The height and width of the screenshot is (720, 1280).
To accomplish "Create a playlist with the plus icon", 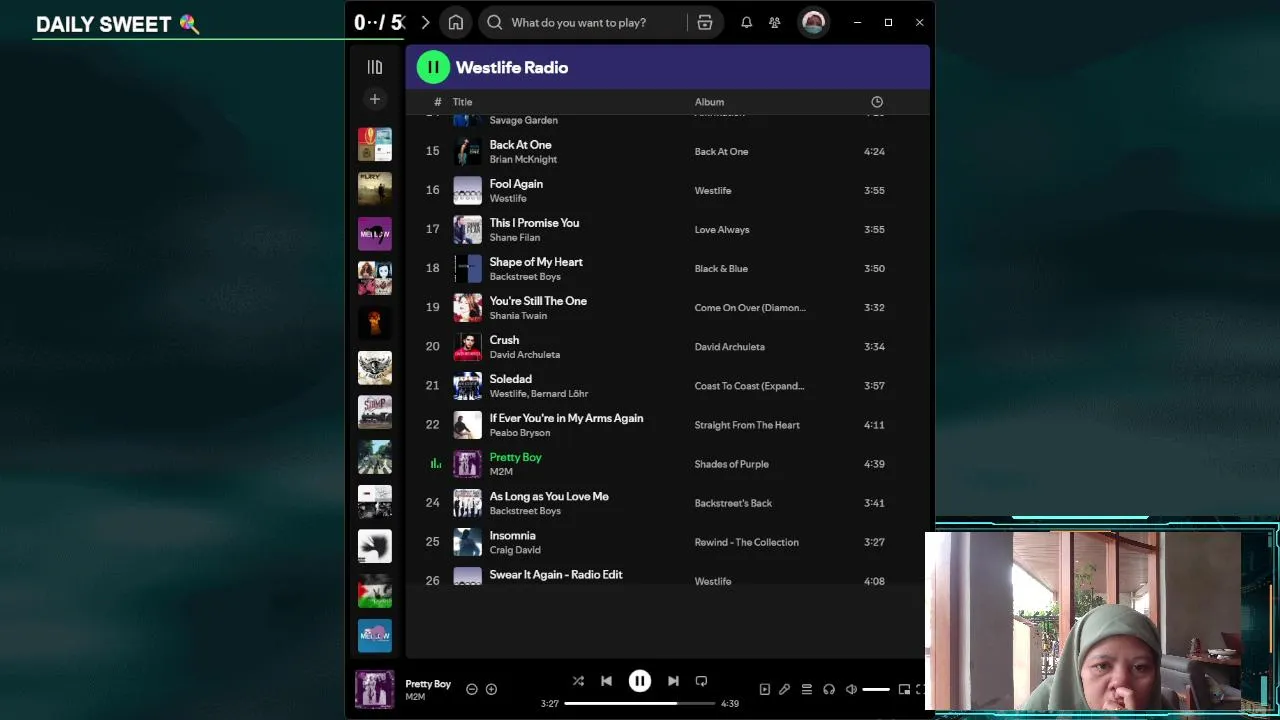I will click(375, 99).
